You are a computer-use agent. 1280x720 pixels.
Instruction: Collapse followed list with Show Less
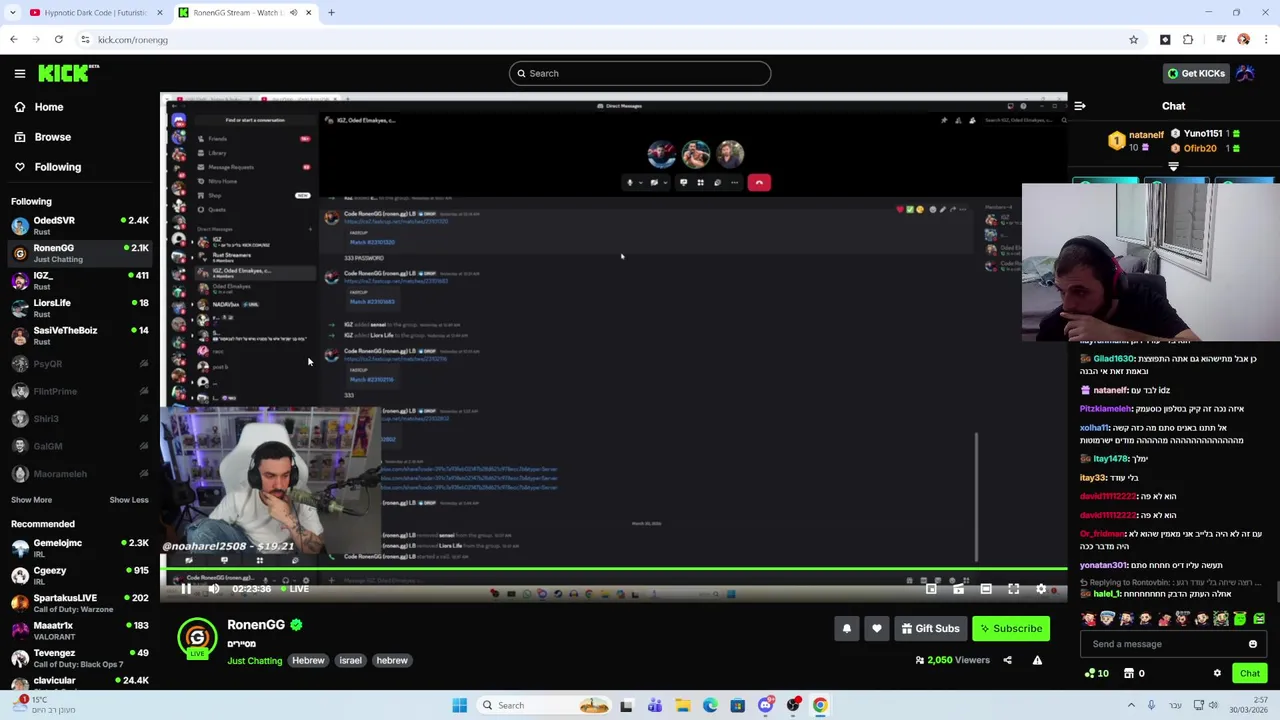[x=129, y=500]
